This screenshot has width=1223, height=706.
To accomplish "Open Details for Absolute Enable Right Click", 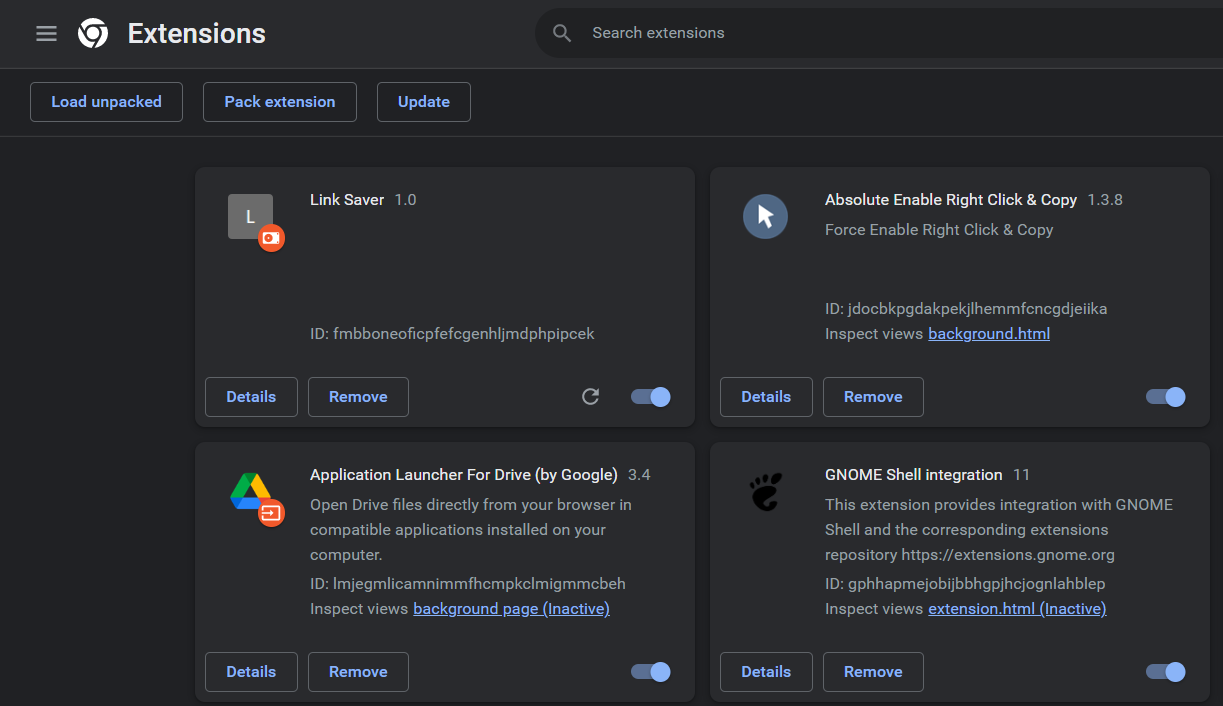I will click(x=766, y=397).
